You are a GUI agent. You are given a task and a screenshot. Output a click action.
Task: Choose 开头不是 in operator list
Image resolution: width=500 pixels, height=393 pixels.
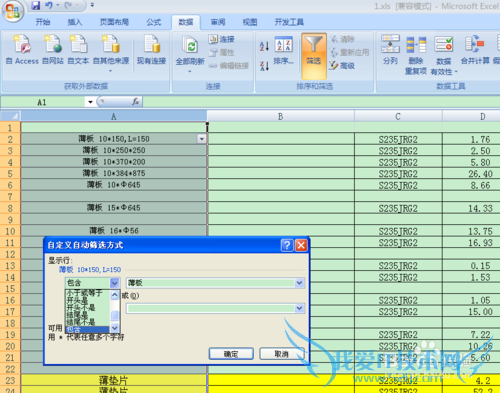(88, 307)
